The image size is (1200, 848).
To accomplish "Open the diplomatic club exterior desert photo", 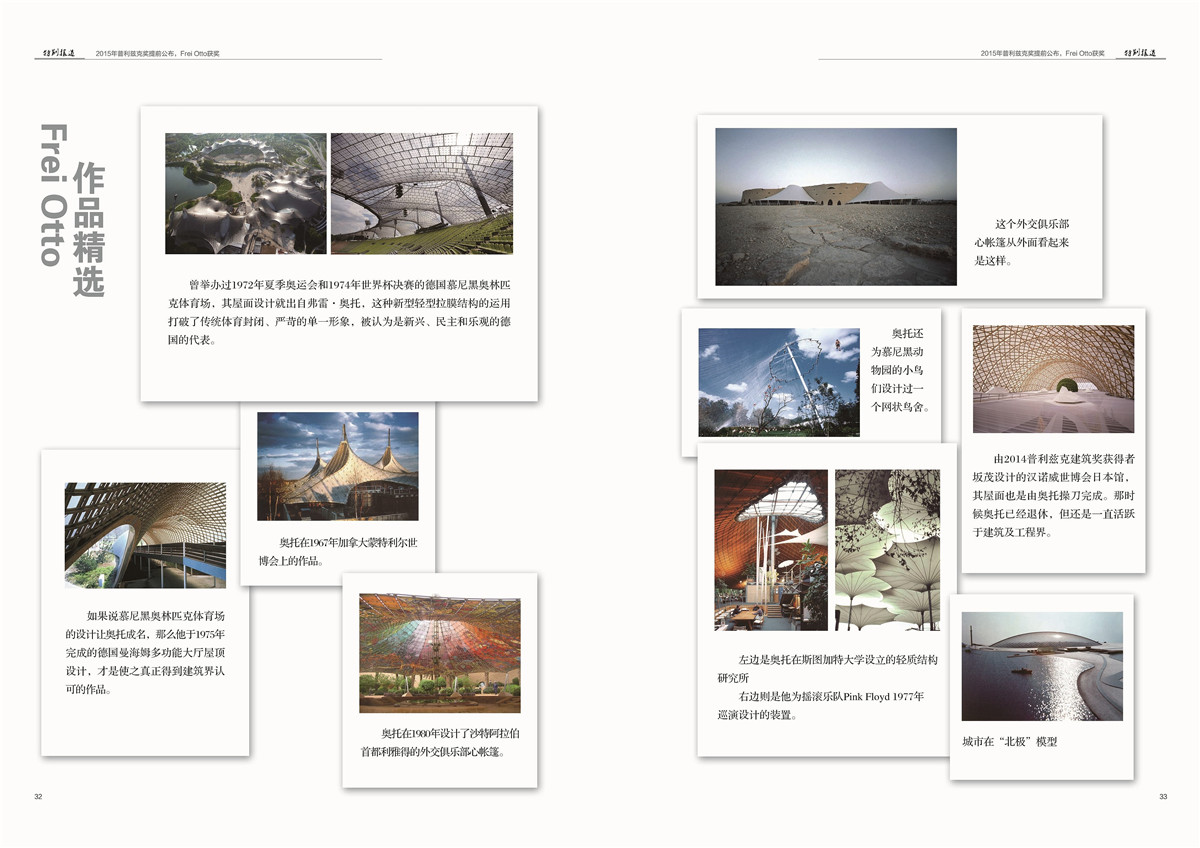I will click(835, 206).
